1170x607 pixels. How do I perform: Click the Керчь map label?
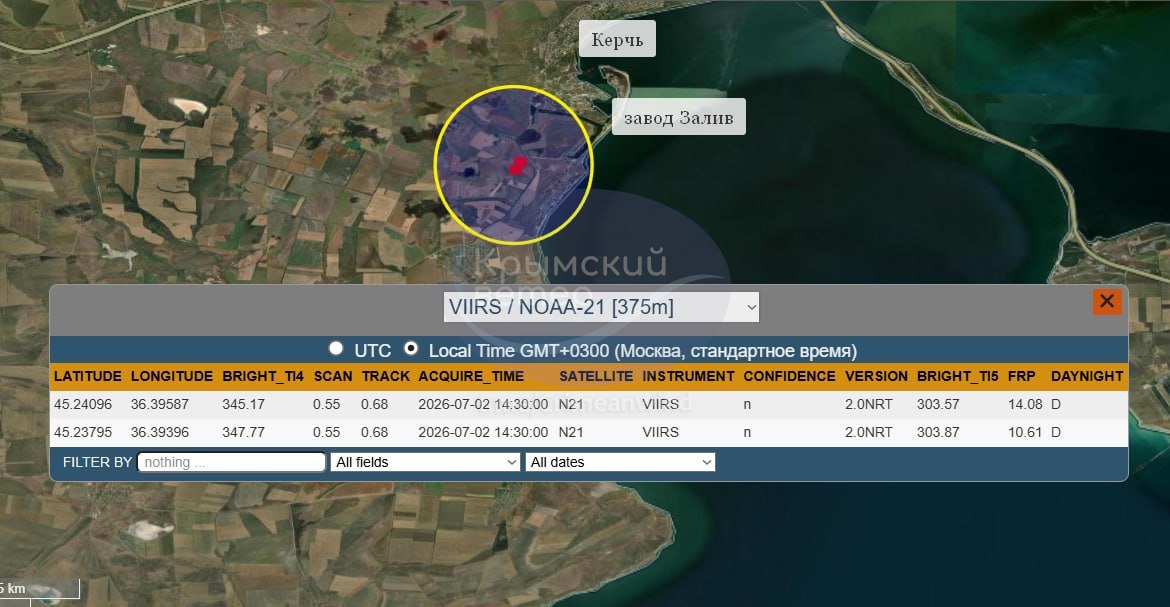click(617, 39)
